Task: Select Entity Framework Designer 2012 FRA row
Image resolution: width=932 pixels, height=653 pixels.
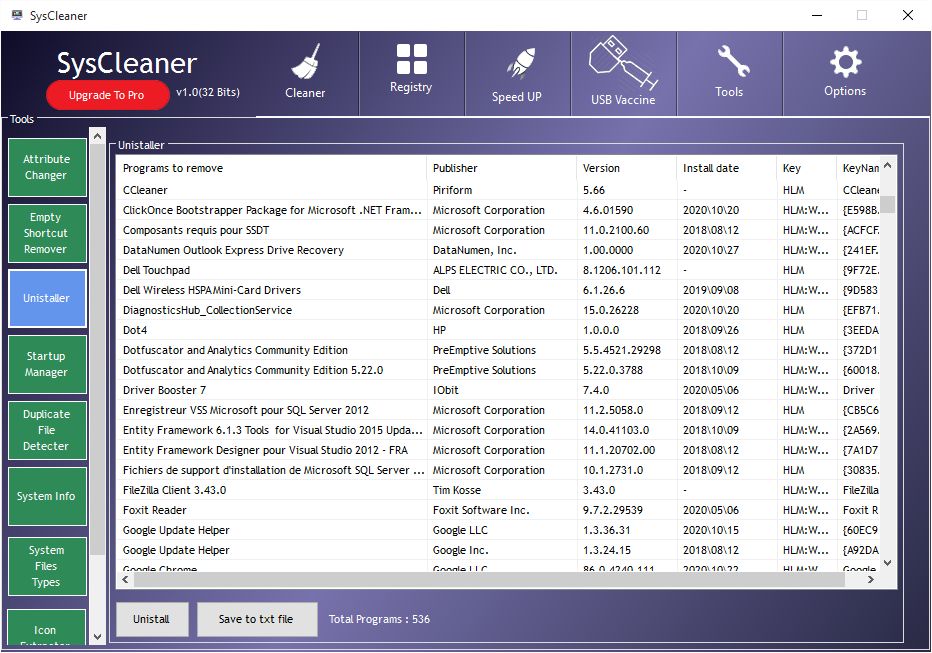Action: point(498,450)
